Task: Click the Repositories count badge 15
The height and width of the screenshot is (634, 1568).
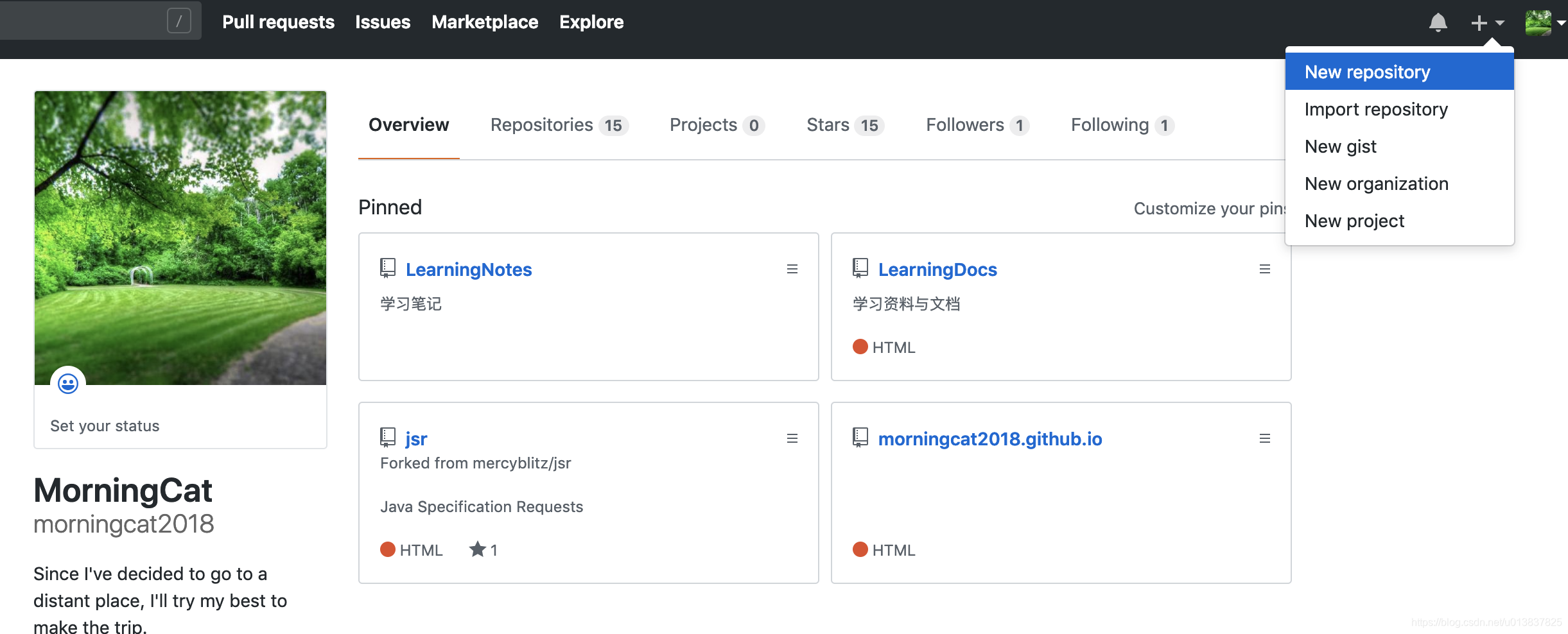Action: (613, 126)
